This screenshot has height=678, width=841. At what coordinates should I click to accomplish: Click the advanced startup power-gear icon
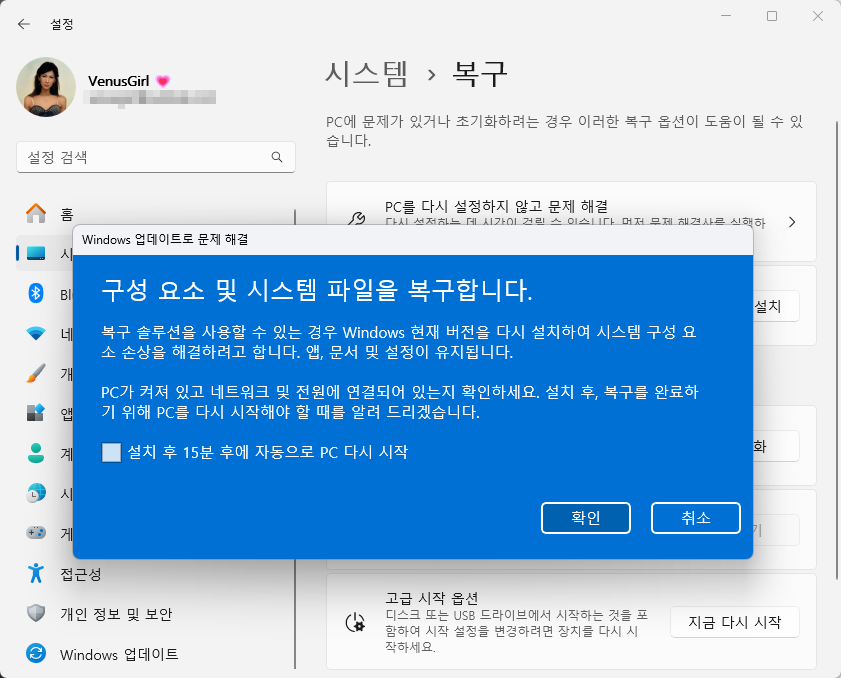coord(355,622)
